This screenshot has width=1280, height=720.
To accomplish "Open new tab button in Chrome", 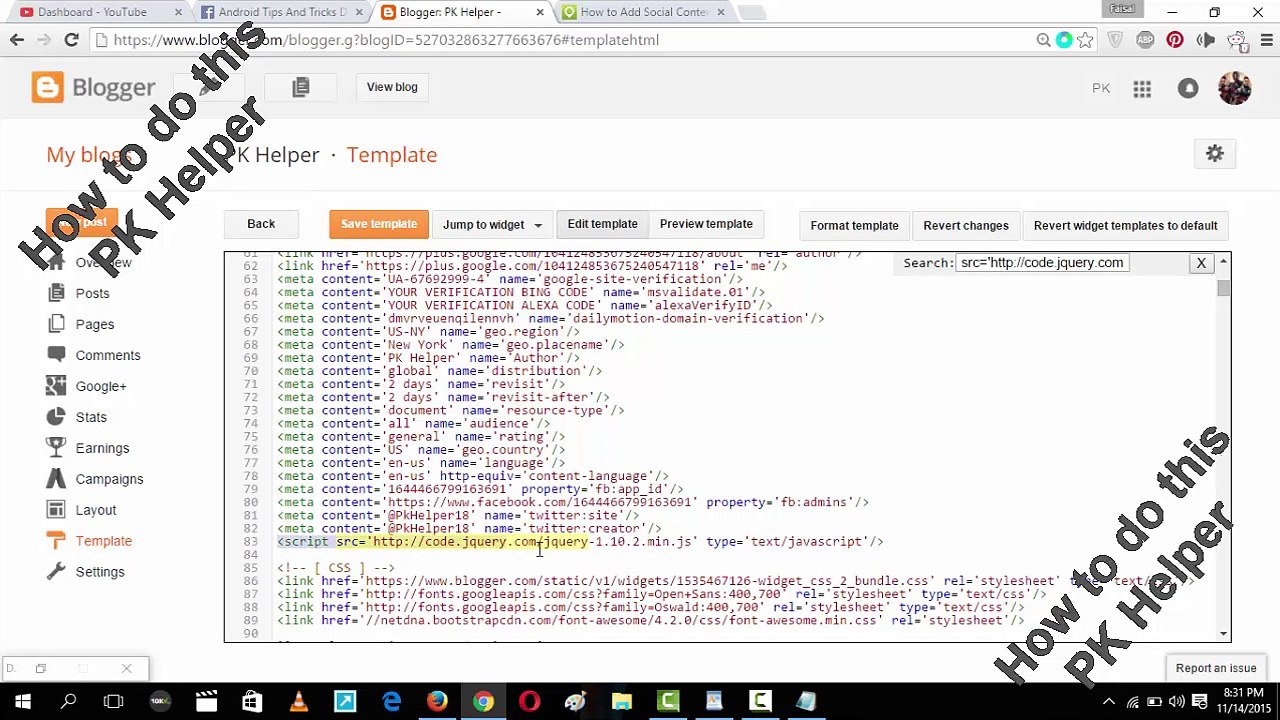I will pos(752,12).
